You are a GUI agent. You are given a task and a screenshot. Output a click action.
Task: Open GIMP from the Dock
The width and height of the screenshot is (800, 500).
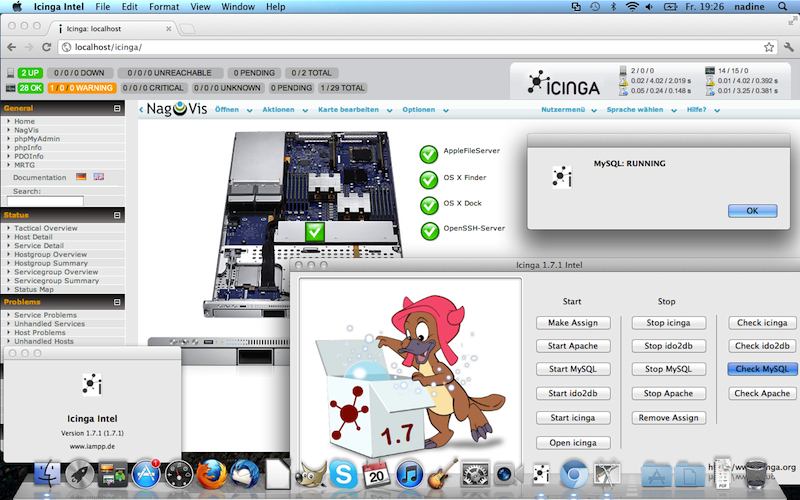coord(311,475)
